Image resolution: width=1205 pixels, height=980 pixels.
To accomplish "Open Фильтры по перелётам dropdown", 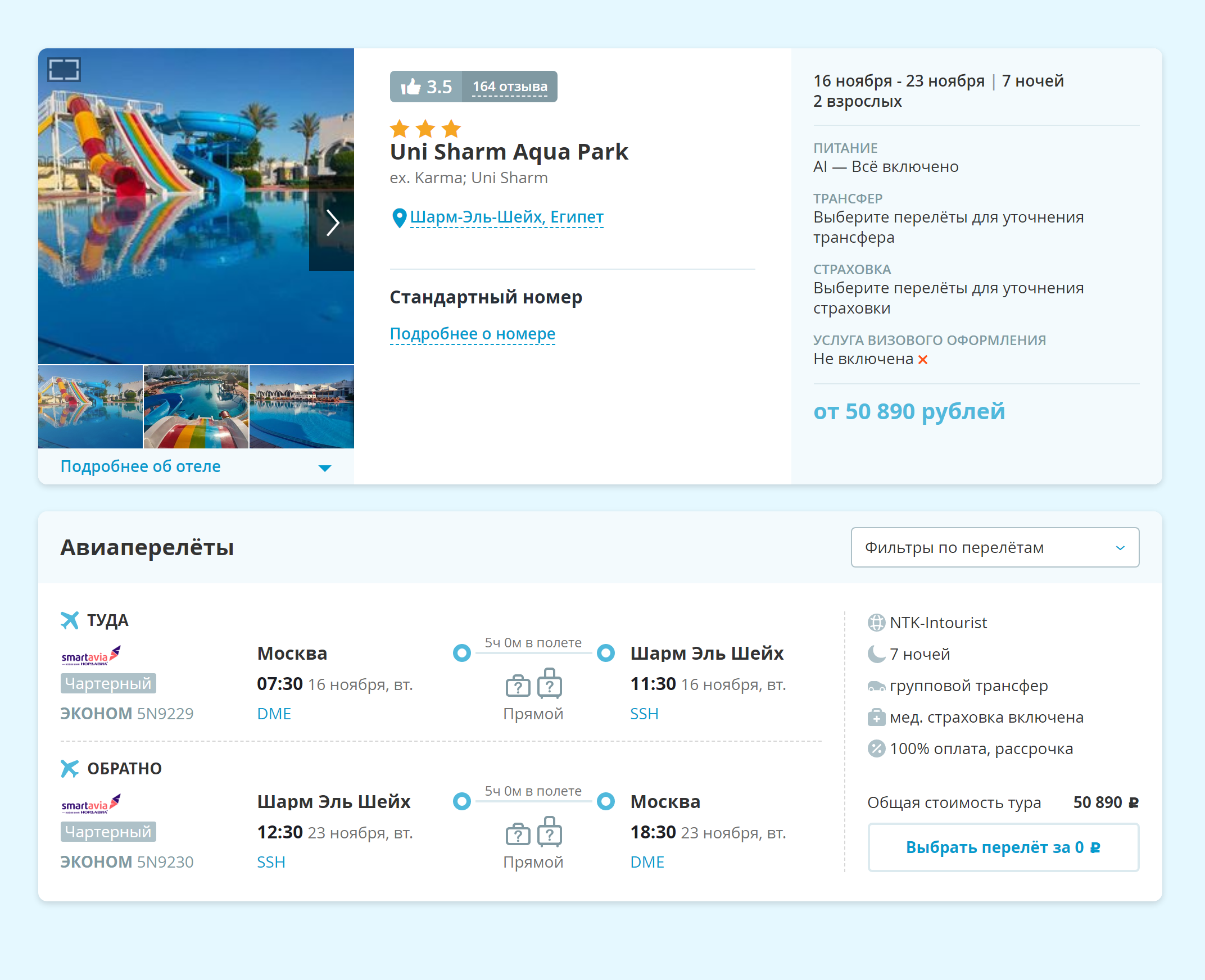I will pos(994,547).
